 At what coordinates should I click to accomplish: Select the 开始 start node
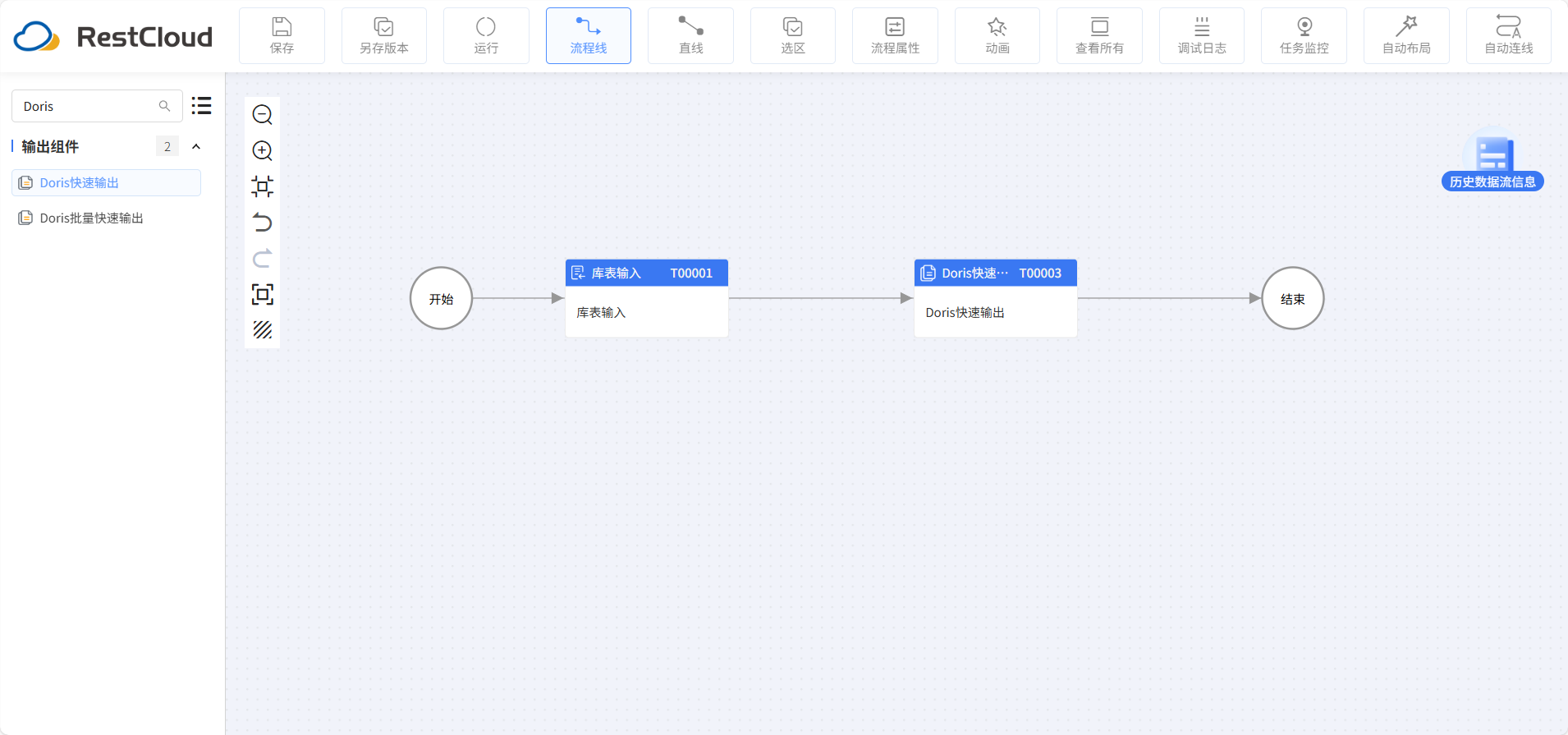coord(441,298)
